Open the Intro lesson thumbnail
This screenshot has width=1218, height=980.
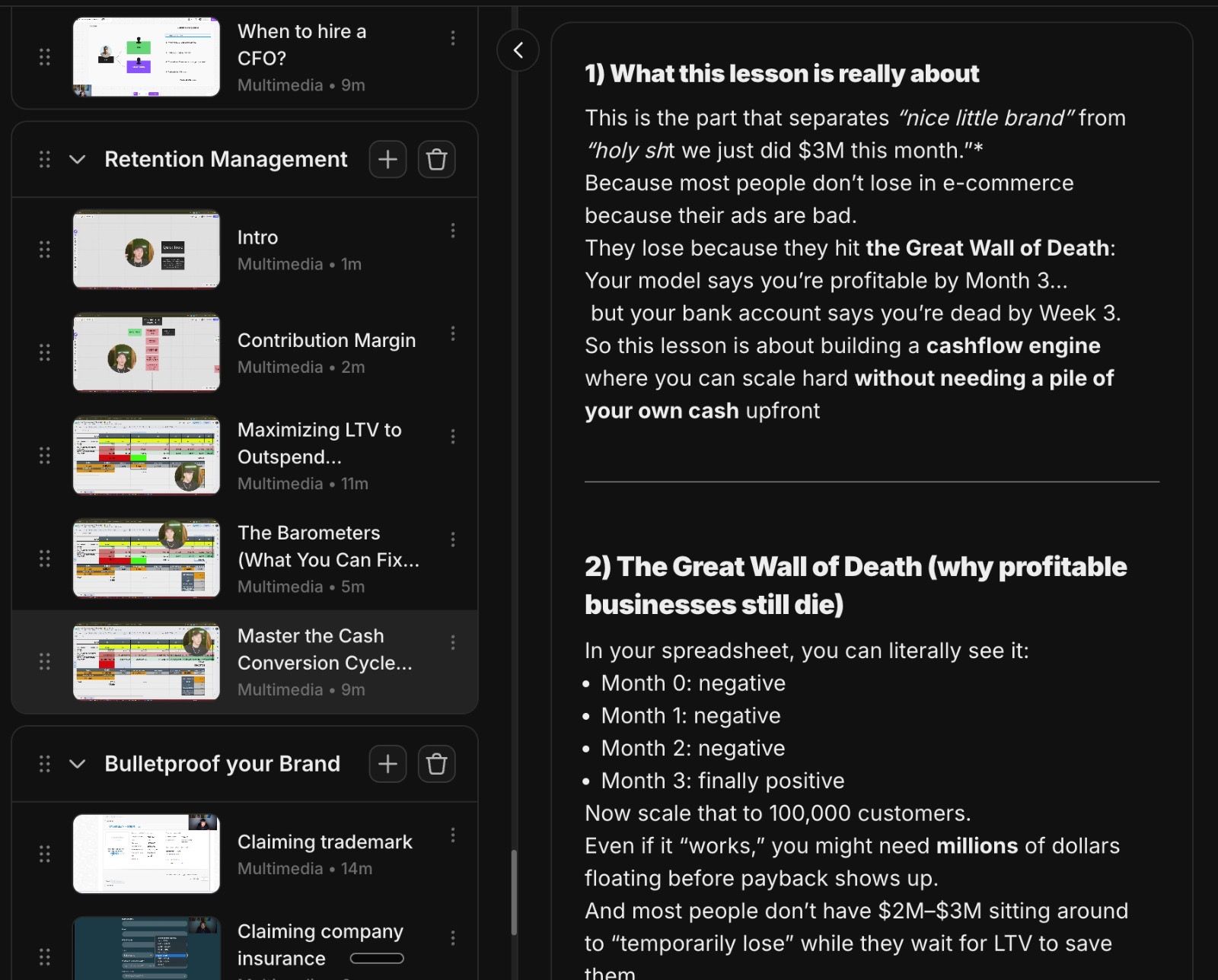146,250
